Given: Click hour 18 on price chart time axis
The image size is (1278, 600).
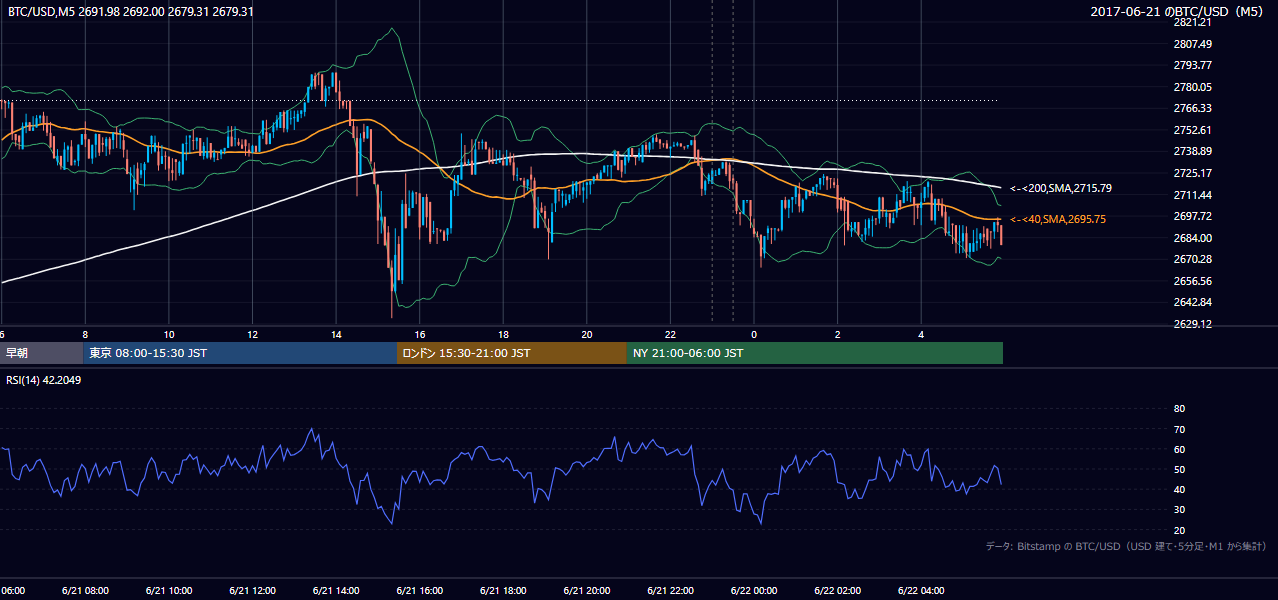Looking at the screenshot, I should click(503, 334).
